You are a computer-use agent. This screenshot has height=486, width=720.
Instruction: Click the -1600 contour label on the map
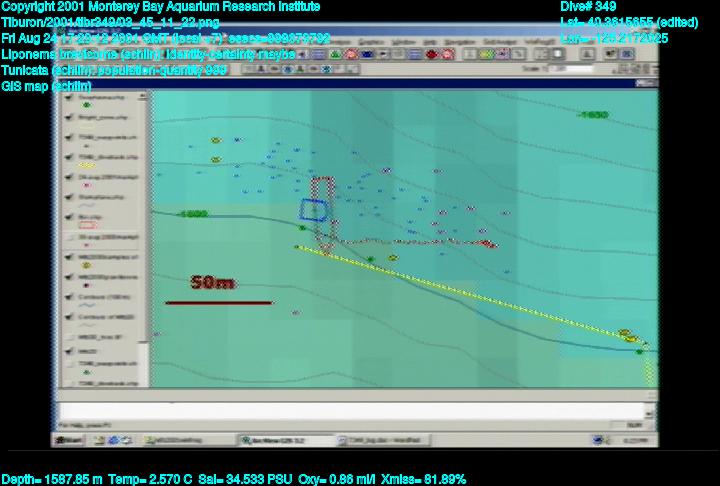coord(193,214)
